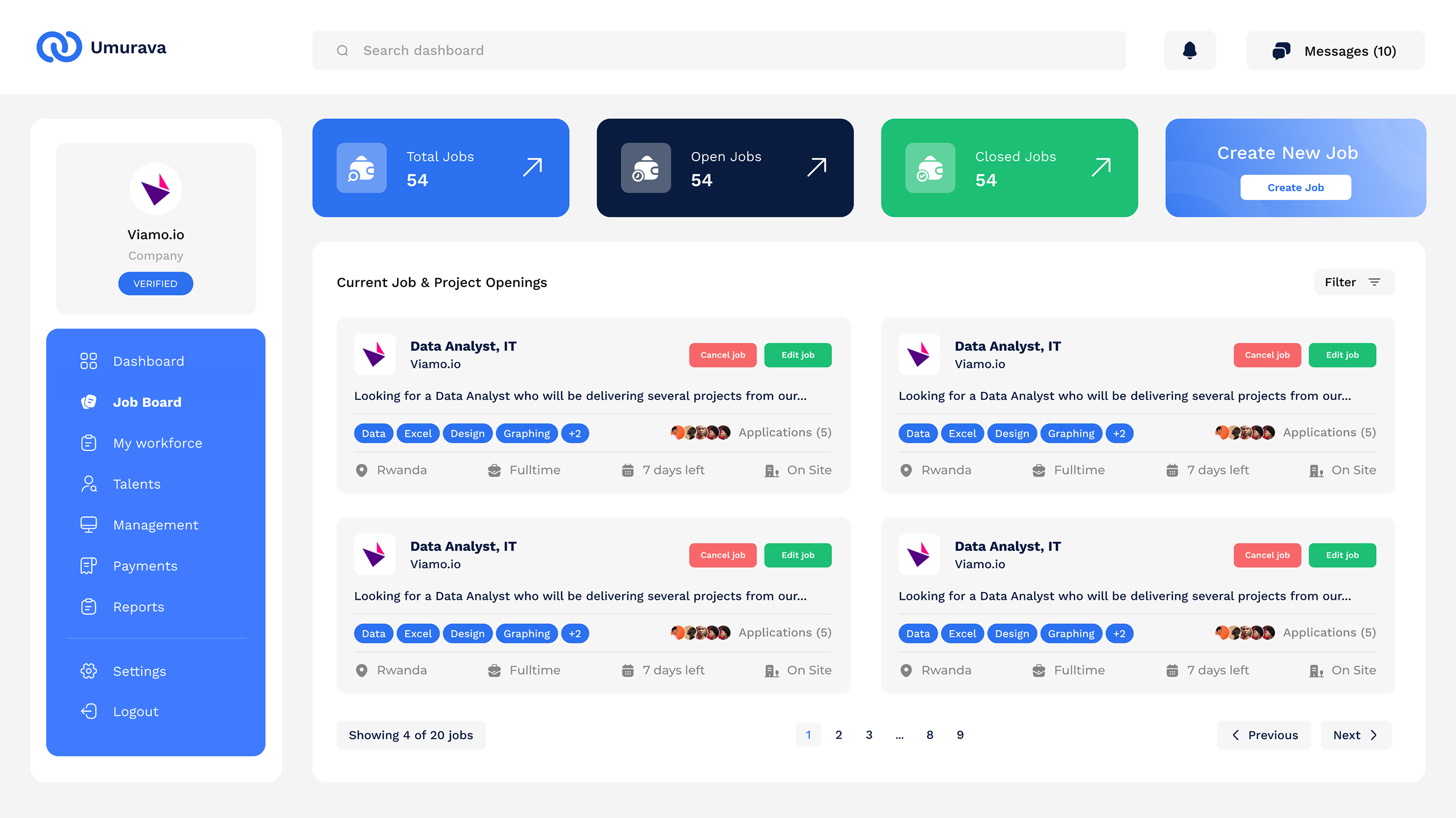1456x818 pixels.
Task: Click the Total Jobs arrow icon
Action: tap(533, 167)
